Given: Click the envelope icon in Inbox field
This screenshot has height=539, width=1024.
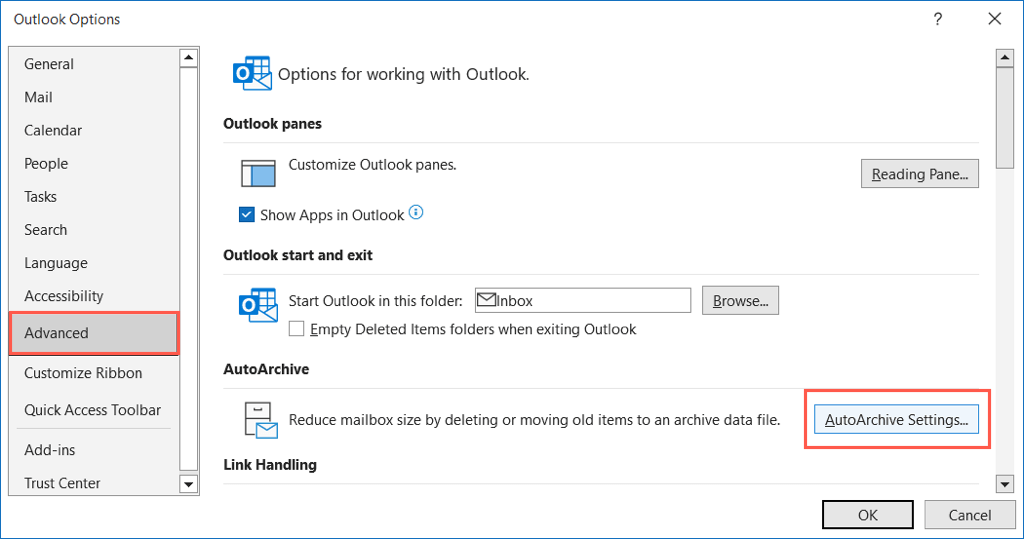Looking at the screenshot, I should pos(487,300).
